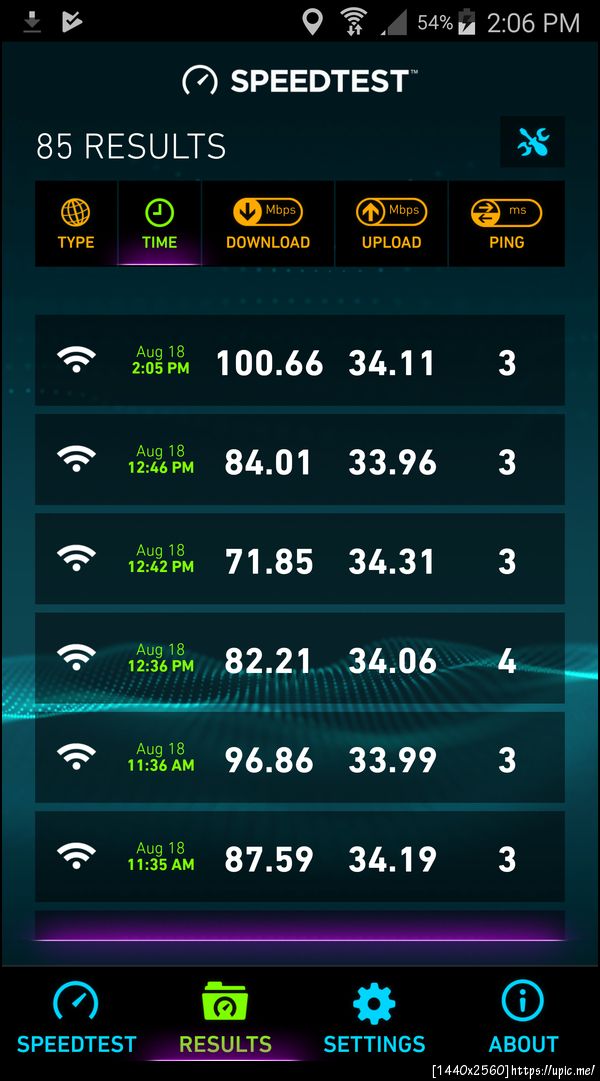The width and height of the screenshot is (600, 1081).
Task: Switch to the SPEEDTEST tab
Action: pos(76,1018)
